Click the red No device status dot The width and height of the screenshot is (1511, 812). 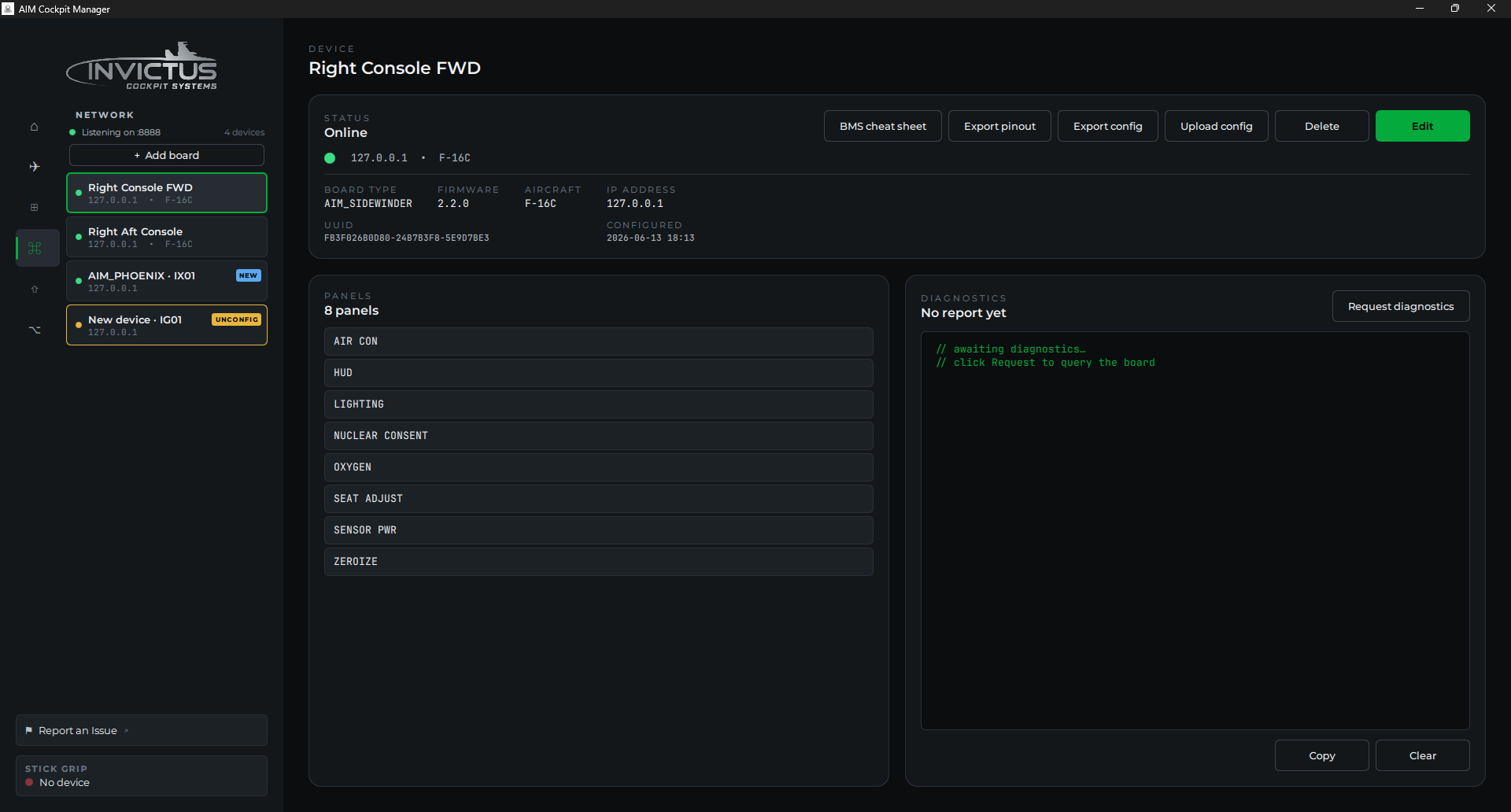(x=29, y=783)
